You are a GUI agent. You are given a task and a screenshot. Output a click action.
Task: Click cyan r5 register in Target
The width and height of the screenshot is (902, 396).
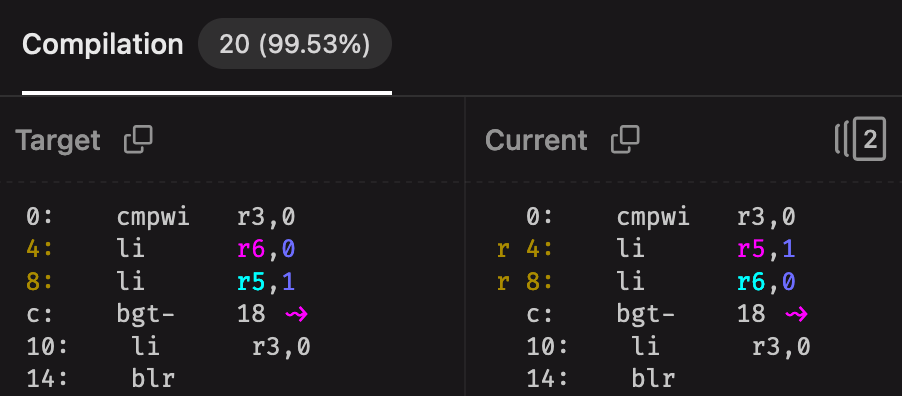click(251, 282)
